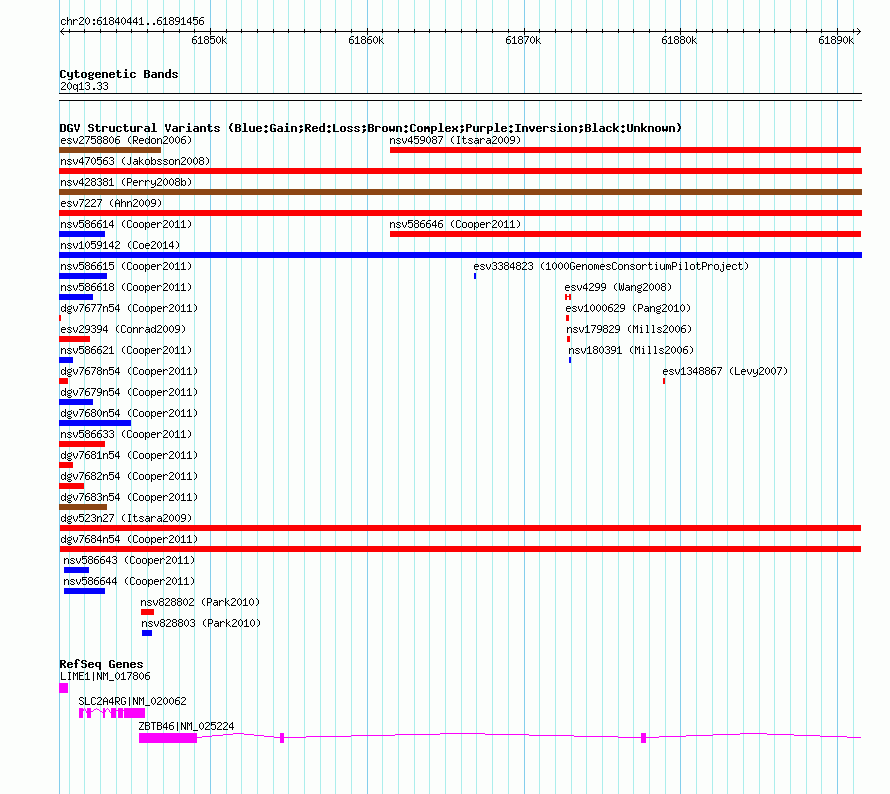This screenshot has height=794, width=890.
Task: Select esv7227 (Ahn2009) variant label
Action: click(111, 203)
